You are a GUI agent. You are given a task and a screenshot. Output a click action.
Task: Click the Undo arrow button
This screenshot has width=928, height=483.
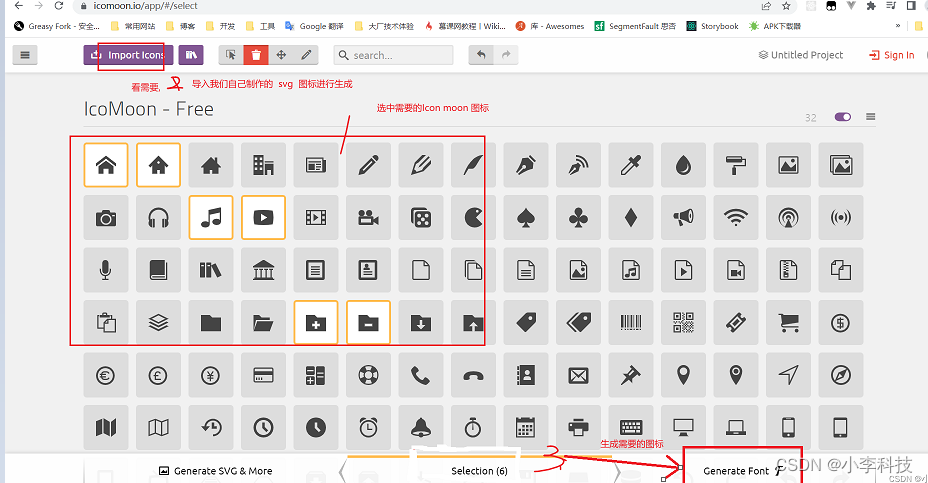[x=482, y=56]
